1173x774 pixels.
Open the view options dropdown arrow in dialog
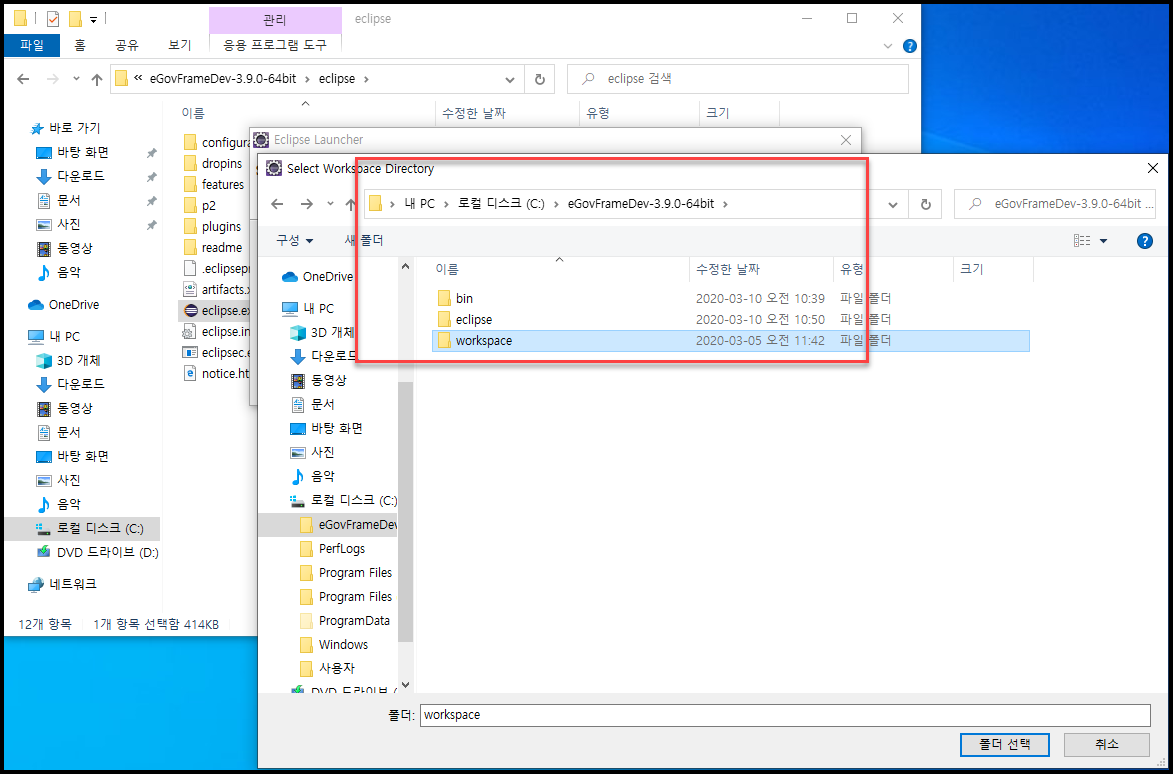click(1103, 241)
